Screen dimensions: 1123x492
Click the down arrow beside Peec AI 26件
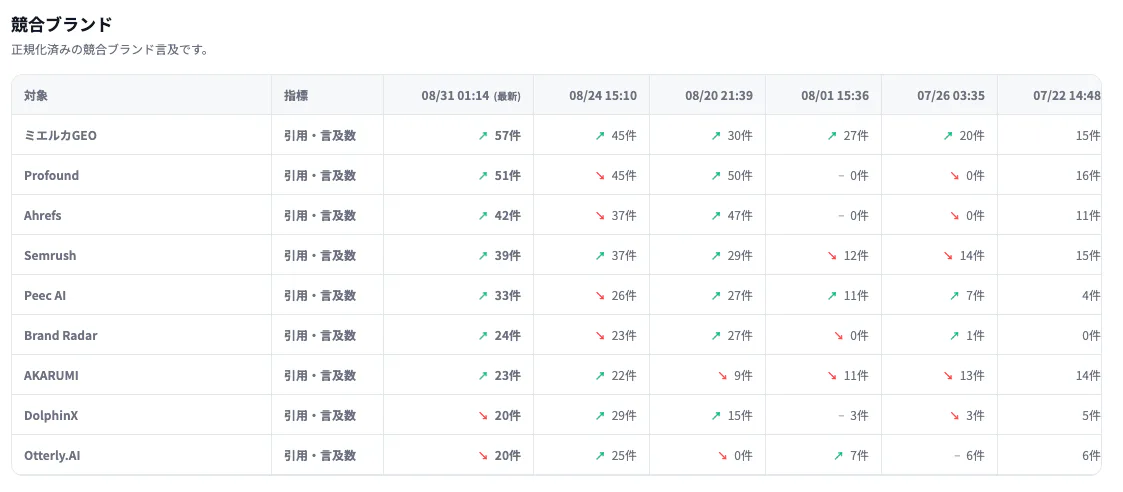(x=599, y=295)
